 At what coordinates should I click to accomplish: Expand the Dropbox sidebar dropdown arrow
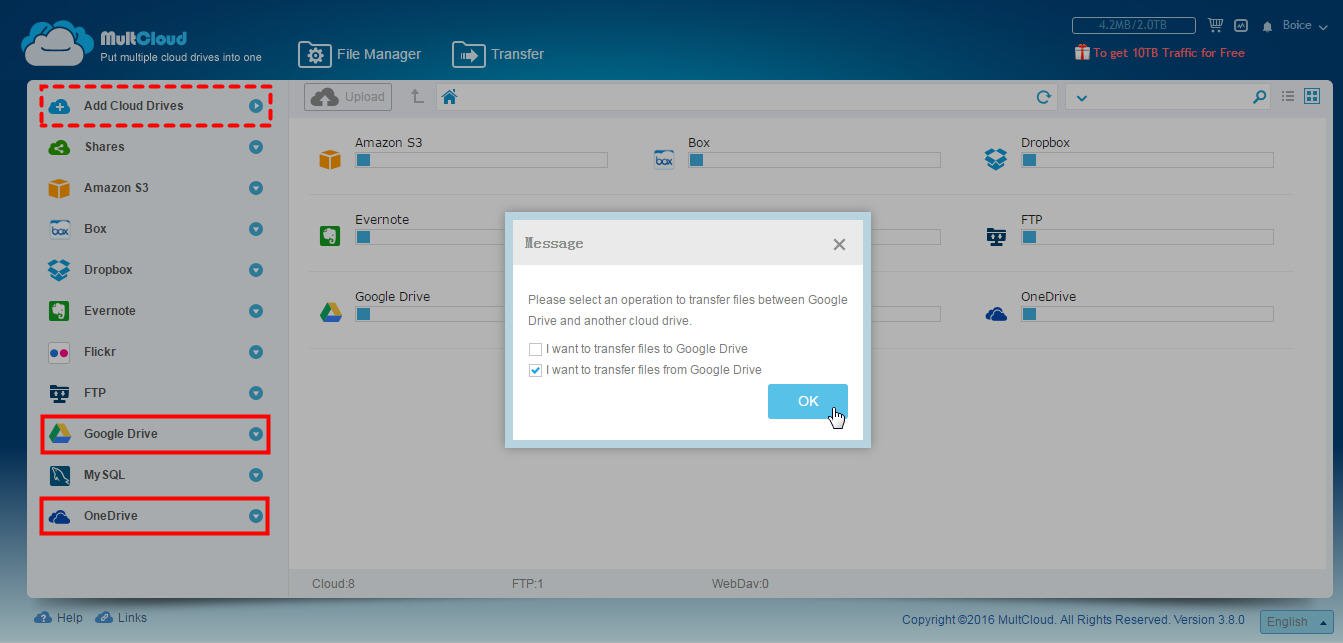pos(256,270)
